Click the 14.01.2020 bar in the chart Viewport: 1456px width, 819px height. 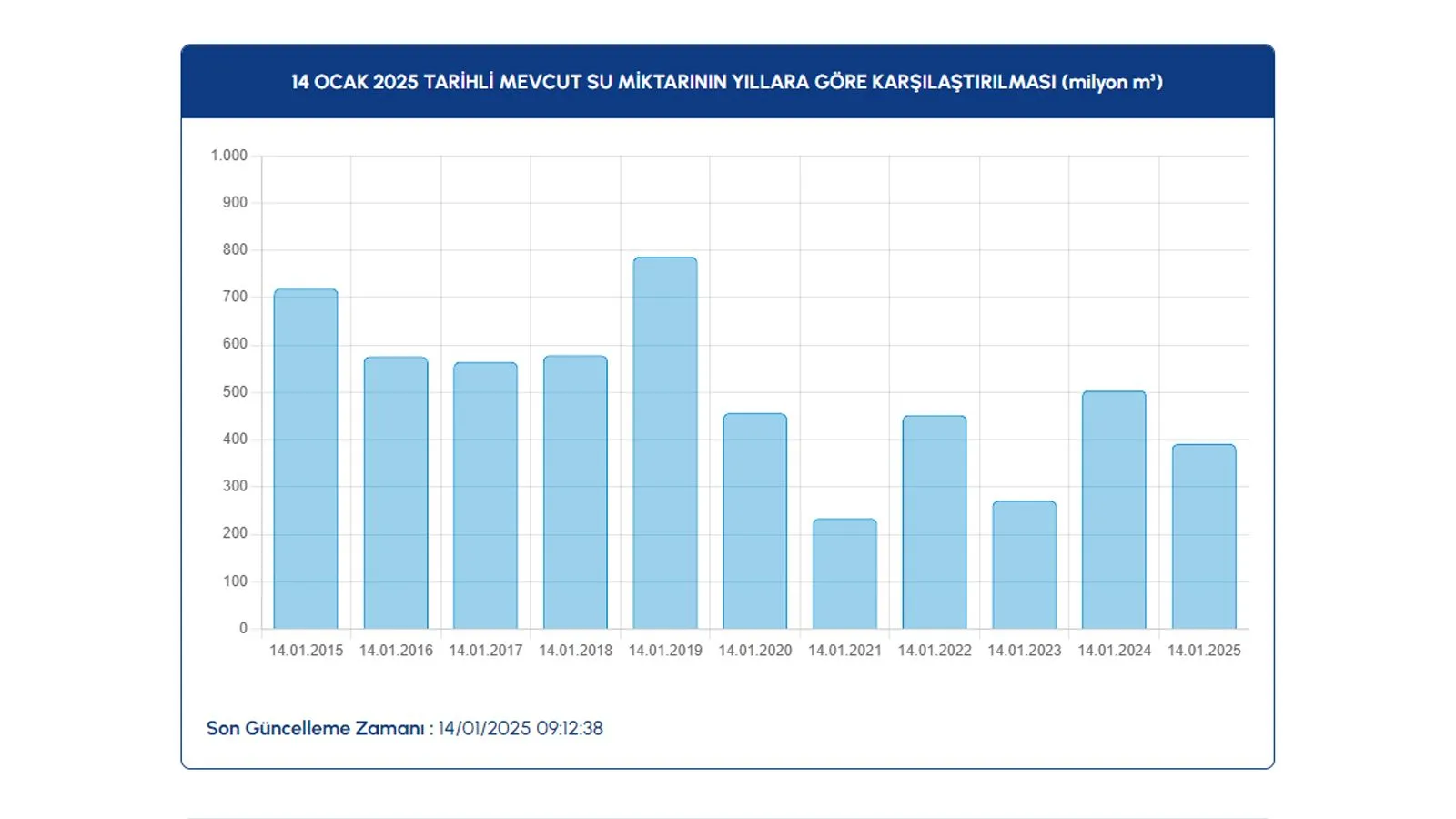(755, 521)
